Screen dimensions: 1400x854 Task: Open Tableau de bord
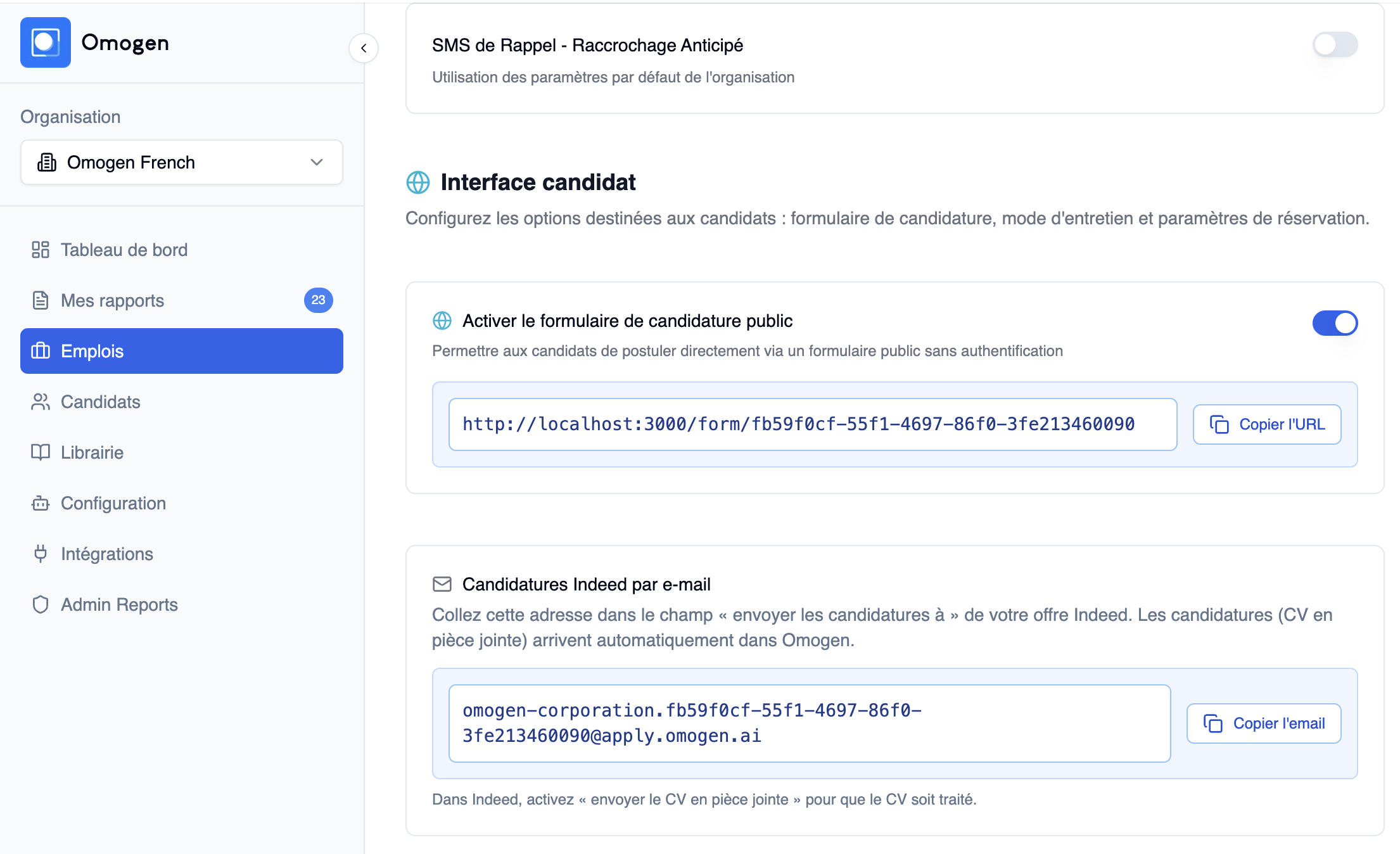pyautogui.click(x=182, y=250)
